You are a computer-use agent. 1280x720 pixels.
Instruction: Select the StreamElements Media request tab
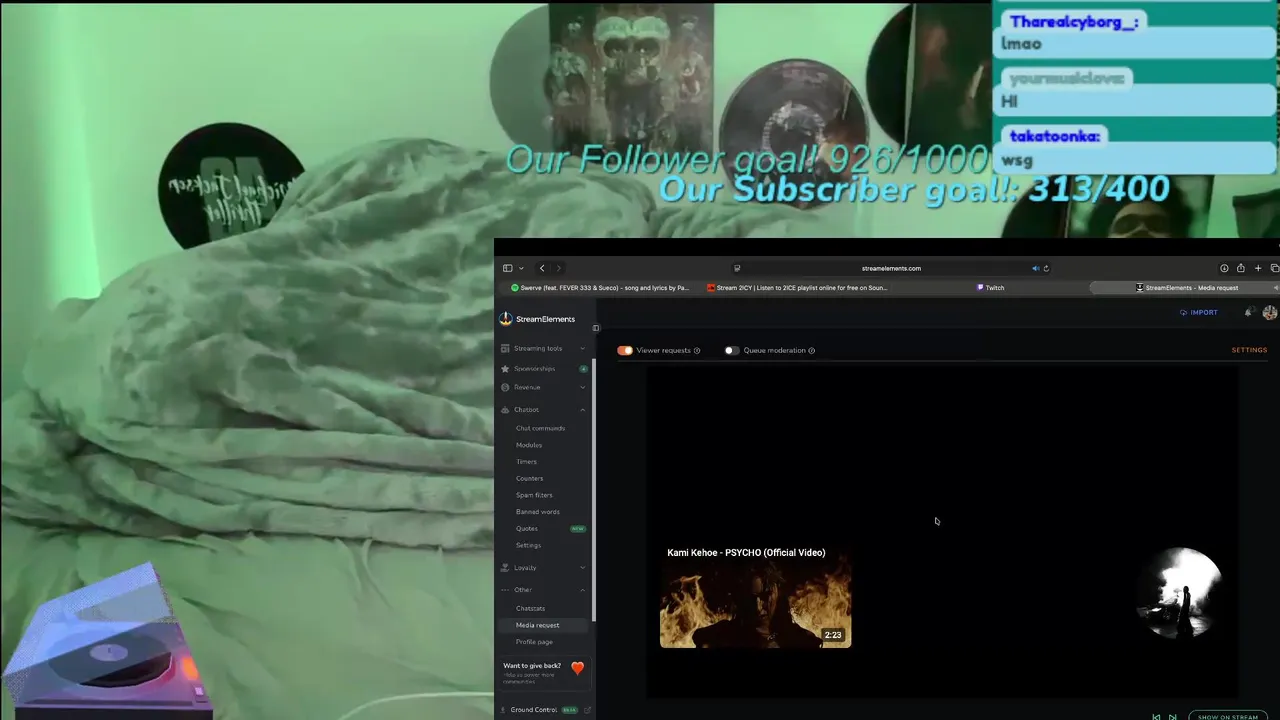tap(1185, 288)
